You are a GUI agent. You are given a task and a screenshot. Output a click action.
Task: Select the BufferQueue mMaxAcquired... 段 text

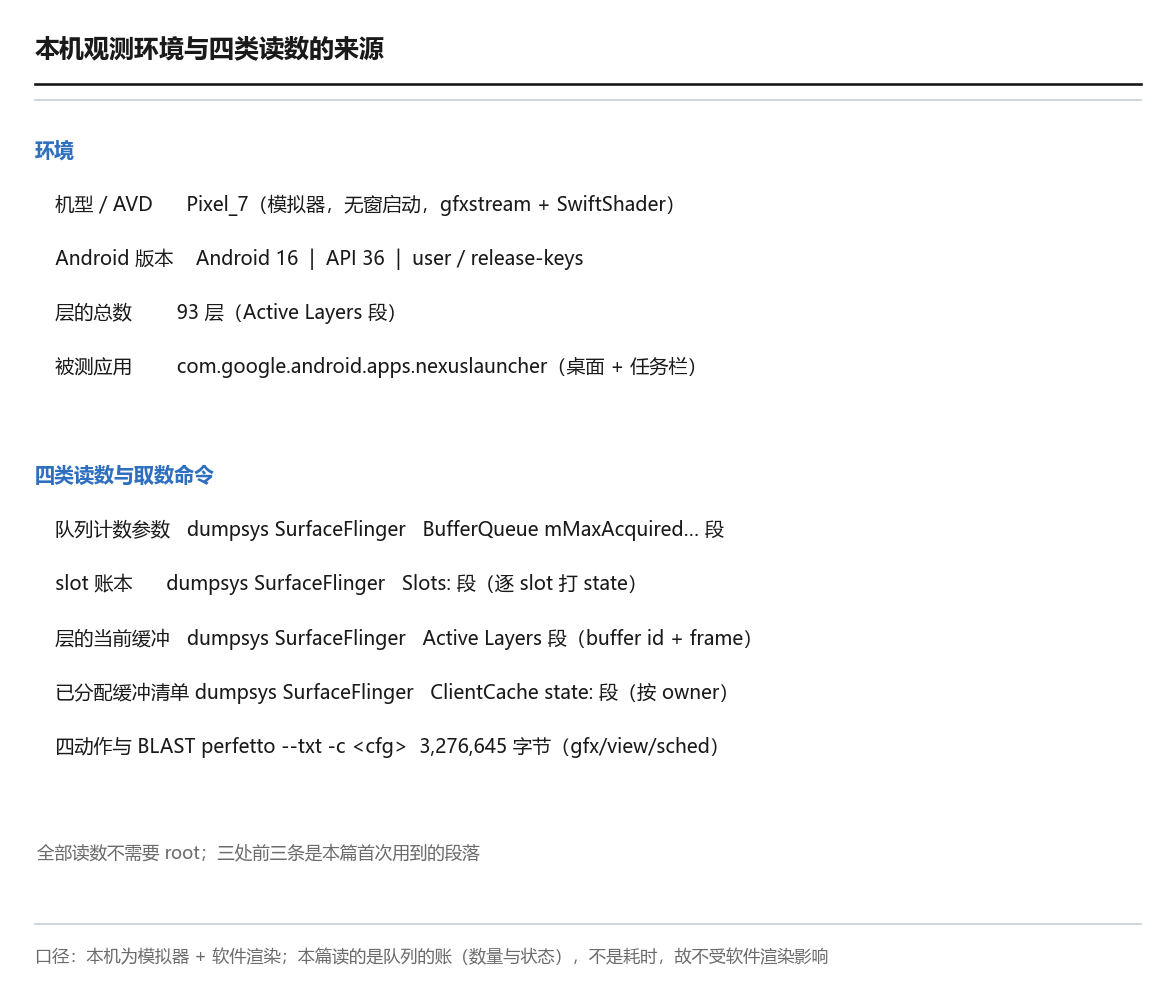(573, 529)
